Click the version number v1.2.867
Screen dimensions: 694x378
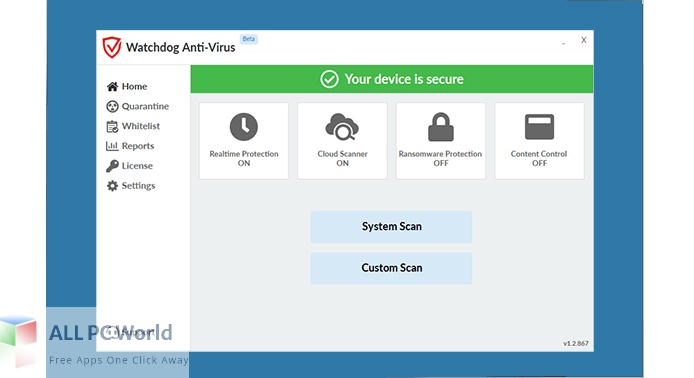point(576,343)
